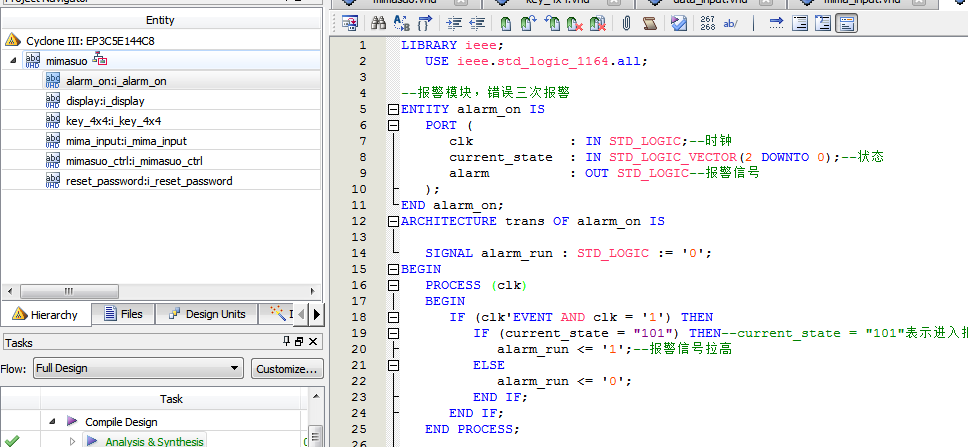The width and height of the screenshot is (968, 447).
Task: Switch to the Hierarchy tab
Action: click(x=46, y=315)
